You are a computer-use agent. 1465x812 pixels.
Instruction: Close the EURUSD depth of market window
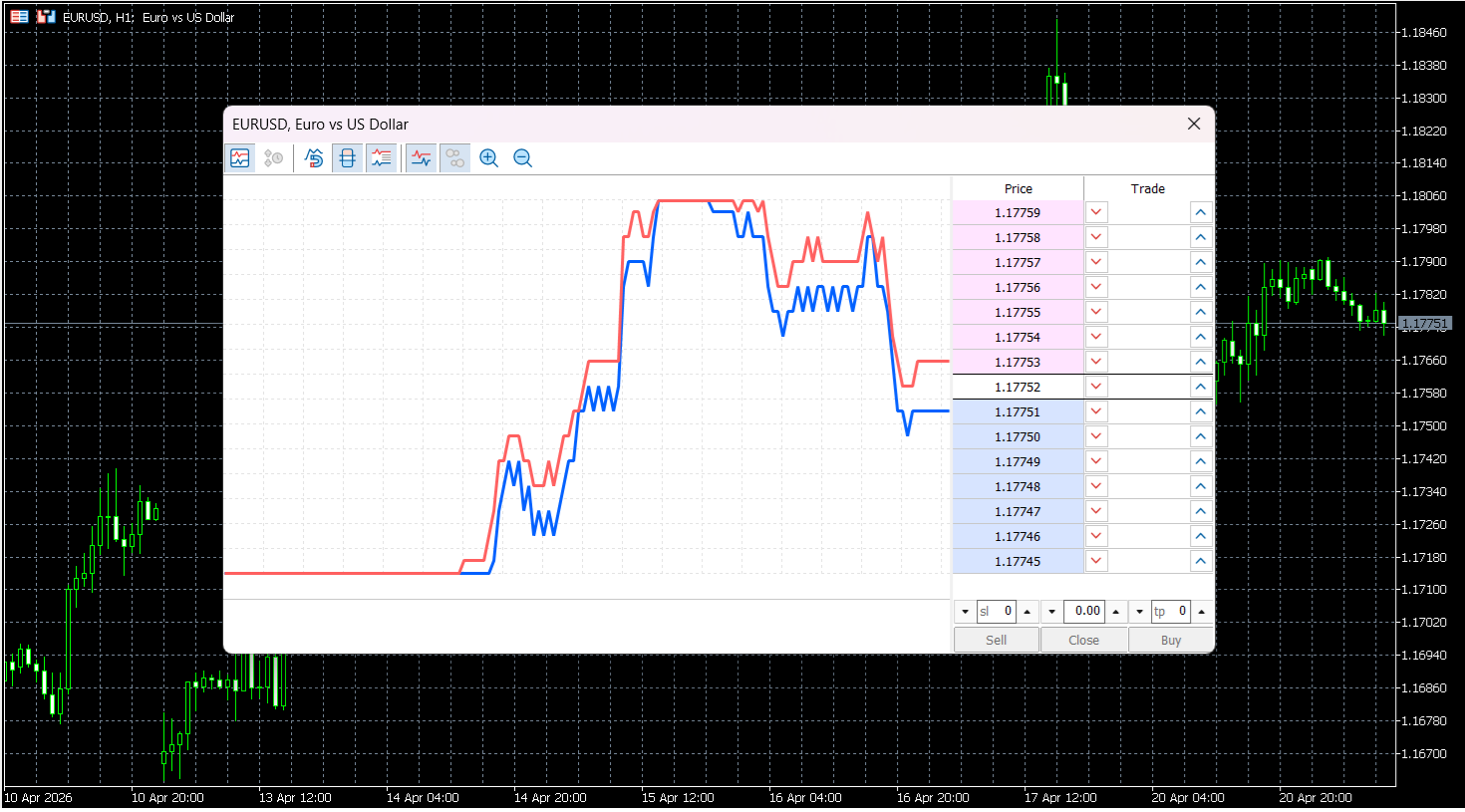[x=1194, y=124]
